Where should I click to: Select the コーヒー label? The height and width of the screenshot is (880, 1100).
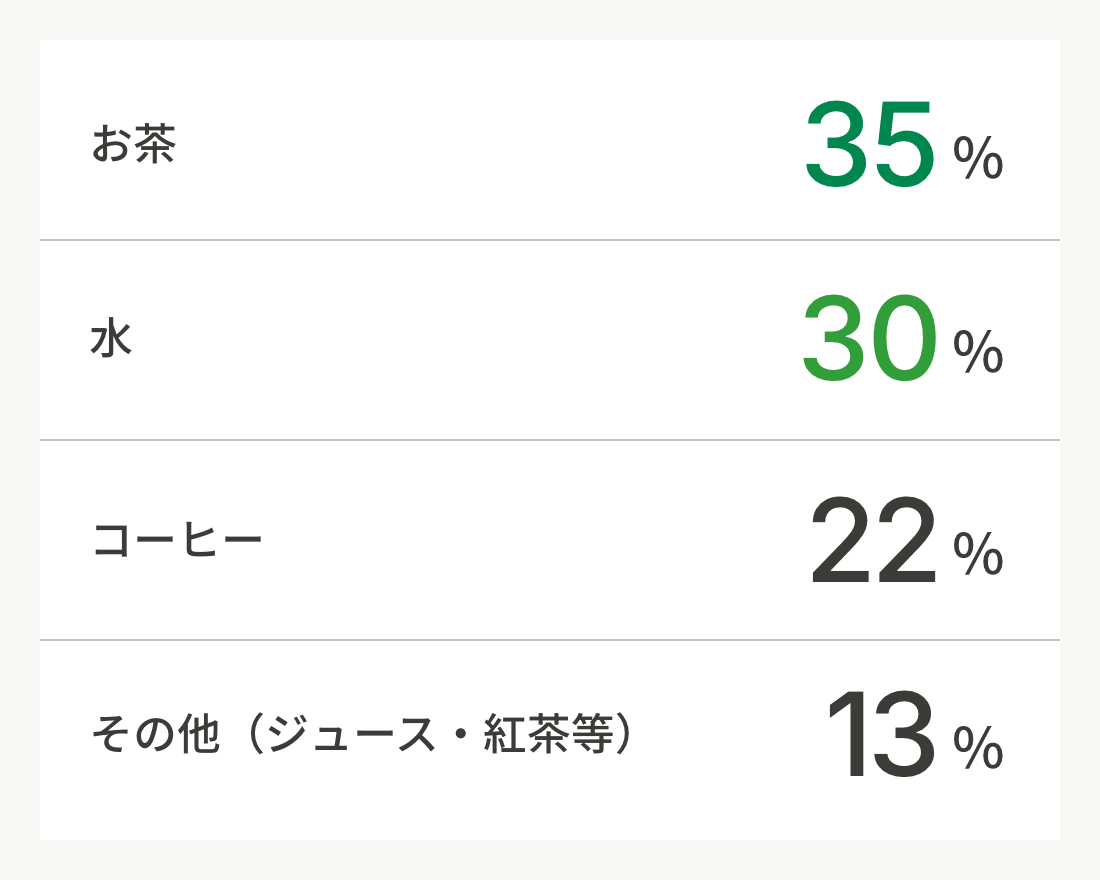coord(177,540)
